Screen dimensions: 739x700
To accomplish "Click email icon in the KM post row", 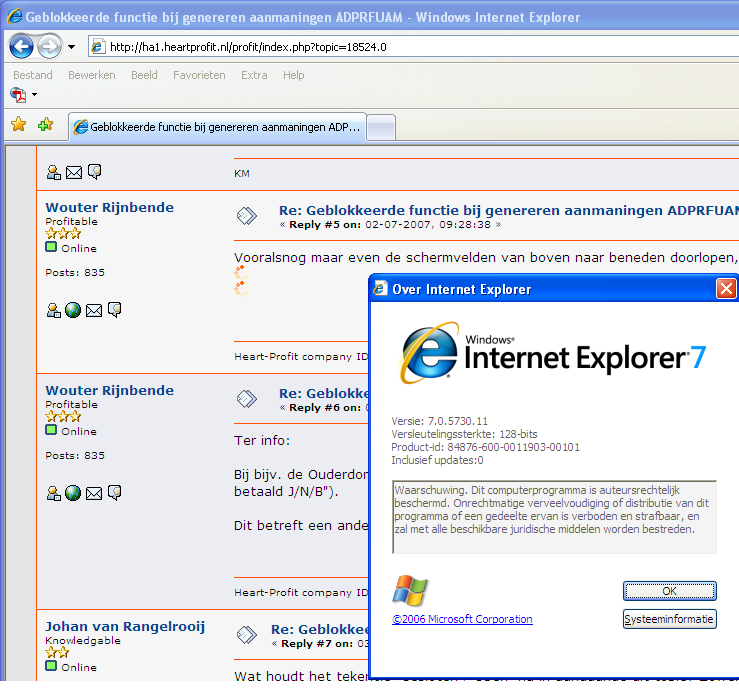I will 74,173.
